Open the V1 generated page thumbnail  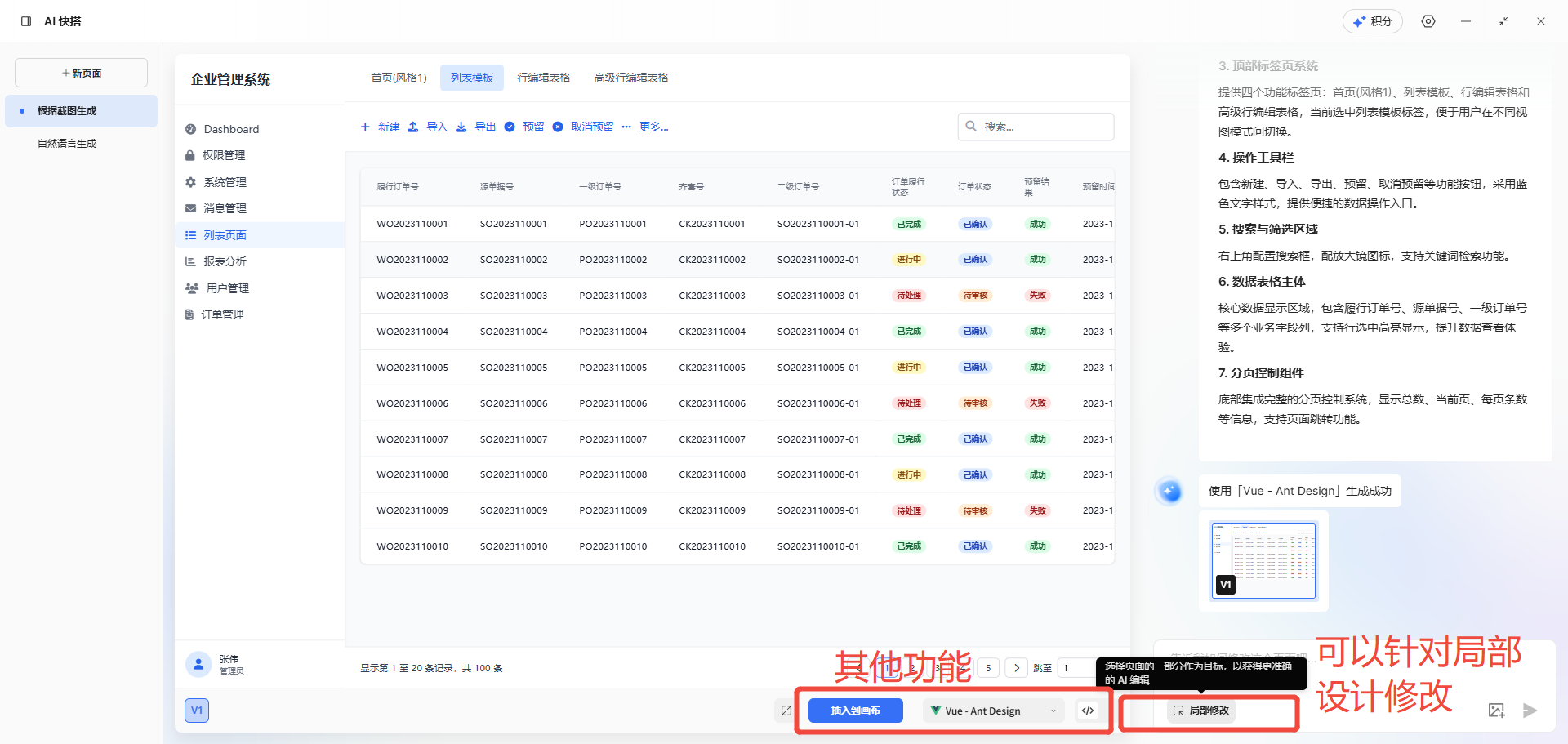pyautogui.click(x=1263, y=560)
